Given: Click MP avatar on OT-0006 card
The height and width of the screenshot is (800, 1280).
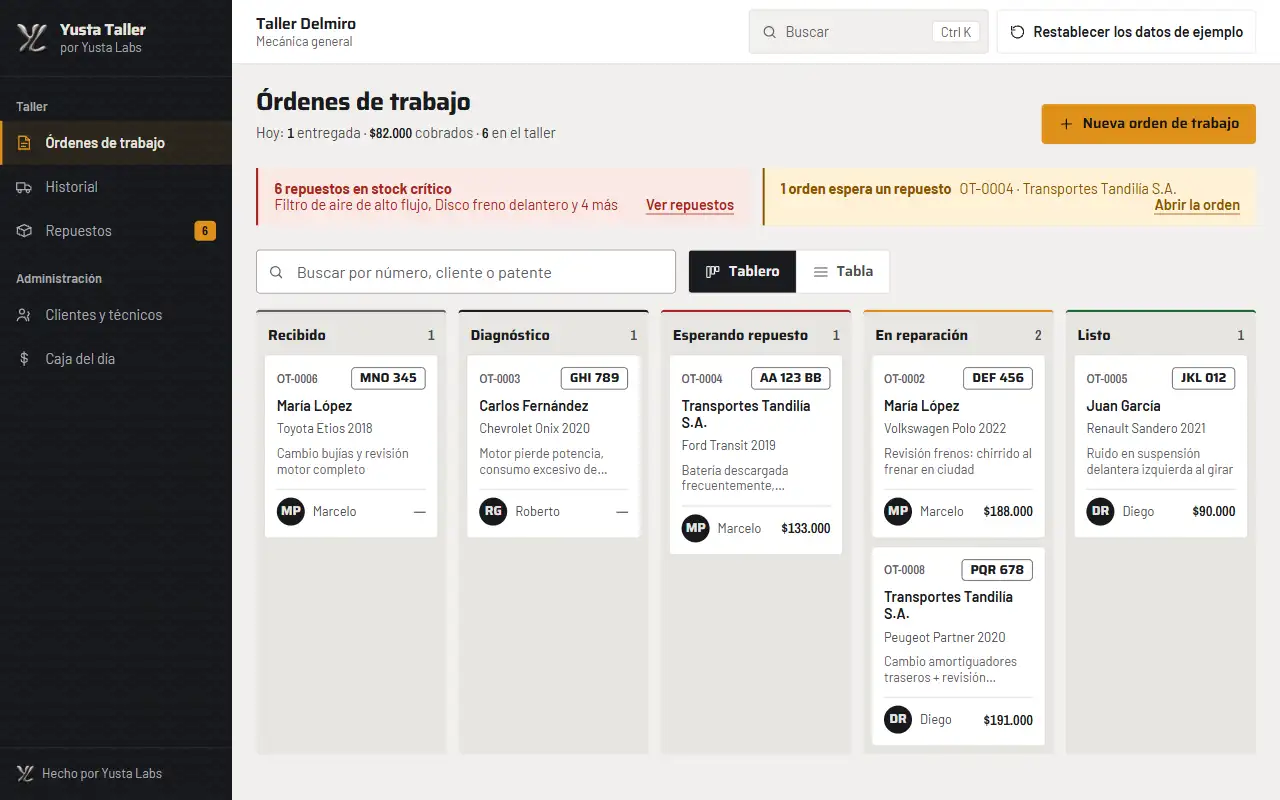Looking at the screenshot, I should 291,511.
